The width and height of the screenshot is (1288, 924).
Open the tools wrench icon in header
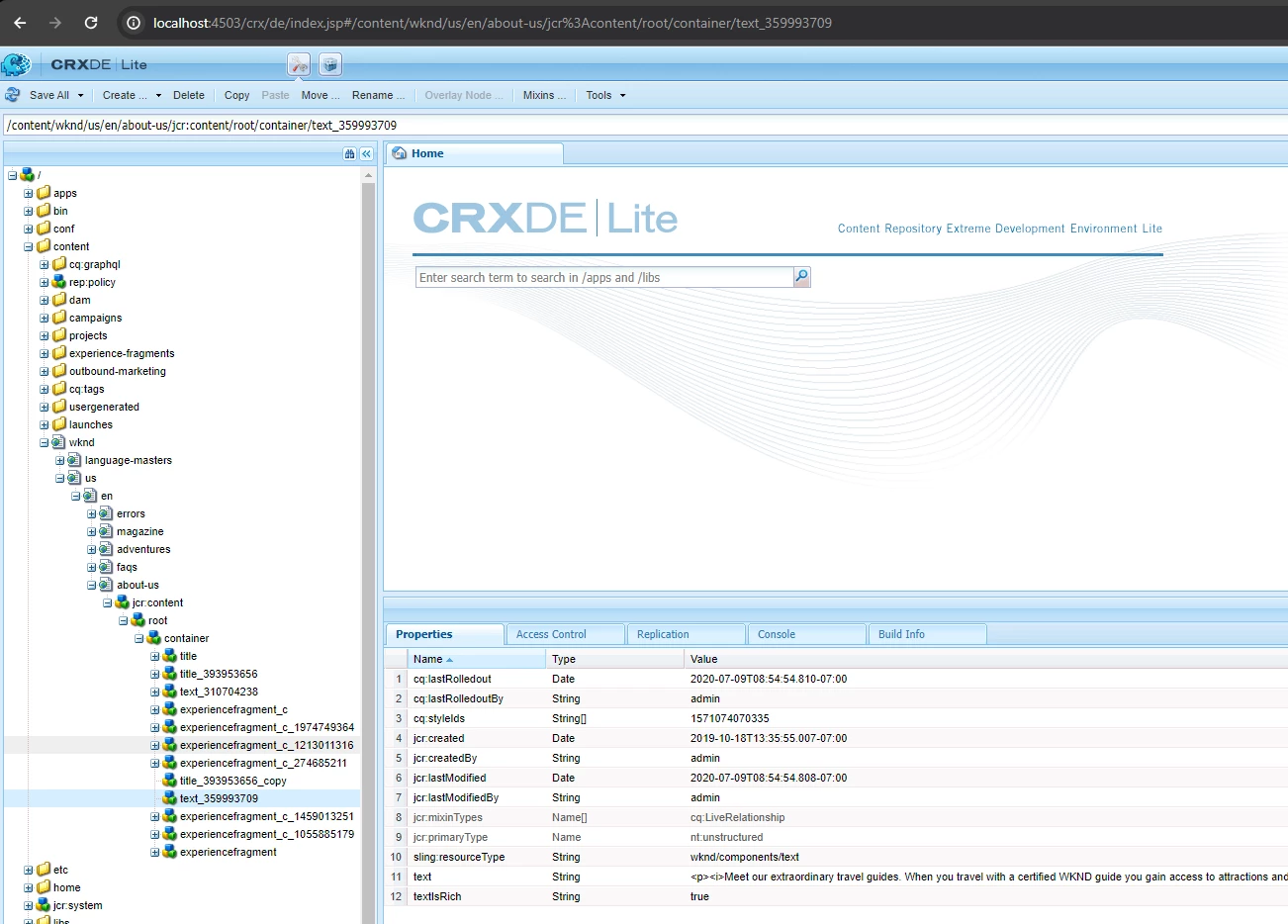[x=299, y=65]
